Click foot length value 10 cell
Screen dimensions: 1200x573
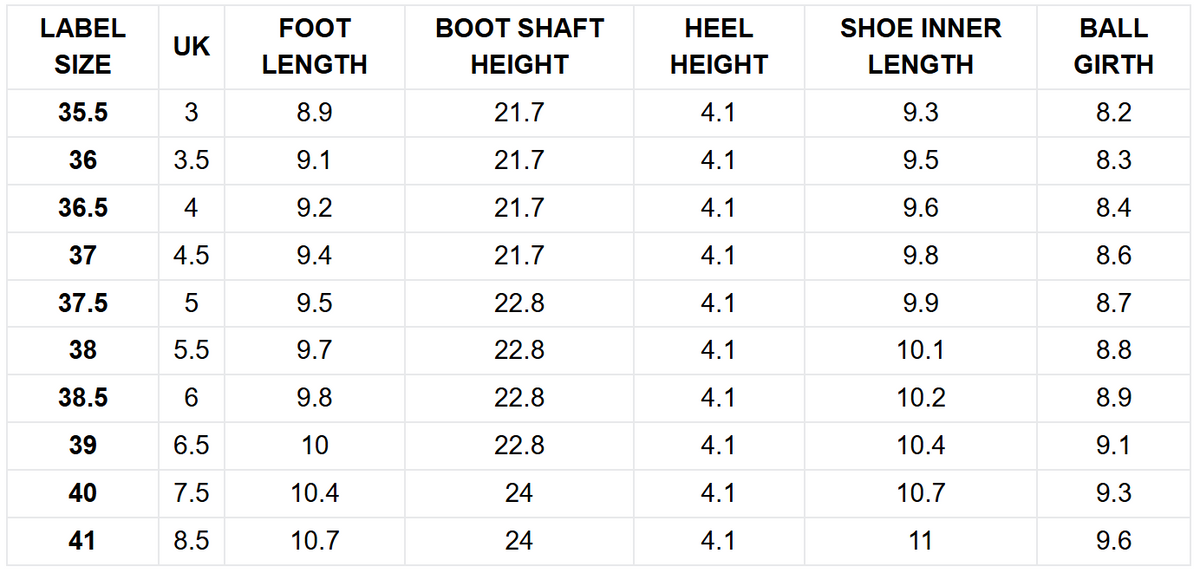315,445
